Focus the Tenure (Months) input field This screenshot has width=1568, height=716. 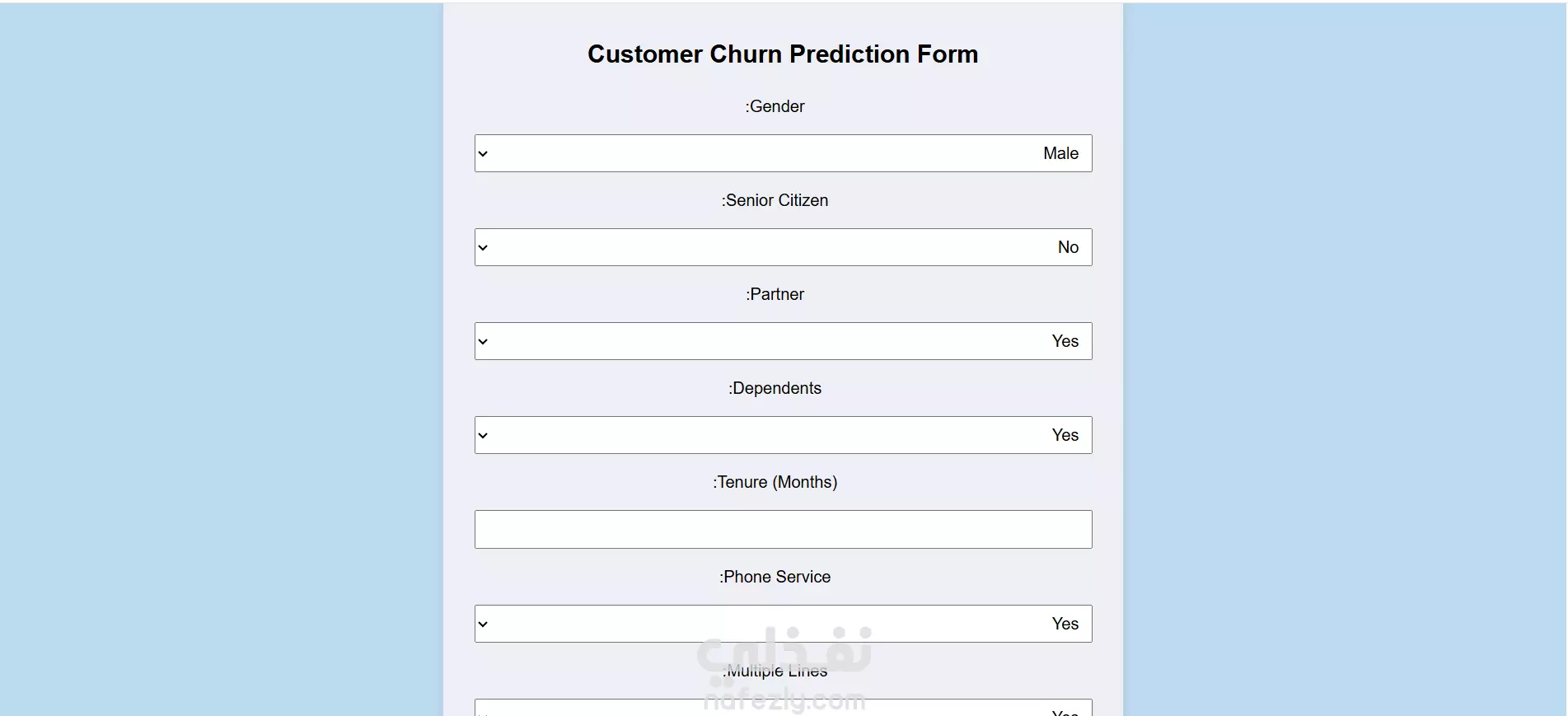(x=783, y=530)
